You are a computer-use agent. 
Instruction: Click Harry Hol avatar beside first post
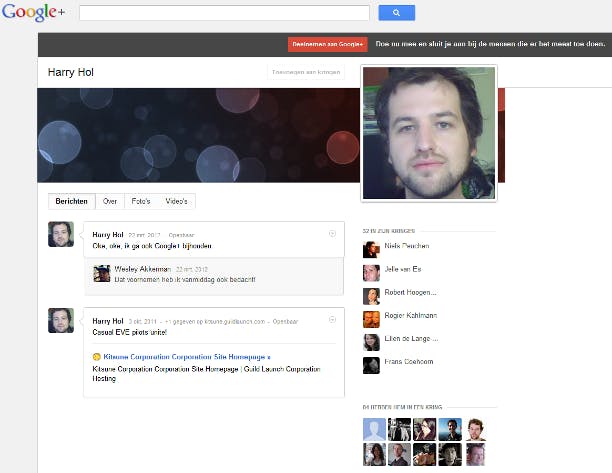(61, 234)
